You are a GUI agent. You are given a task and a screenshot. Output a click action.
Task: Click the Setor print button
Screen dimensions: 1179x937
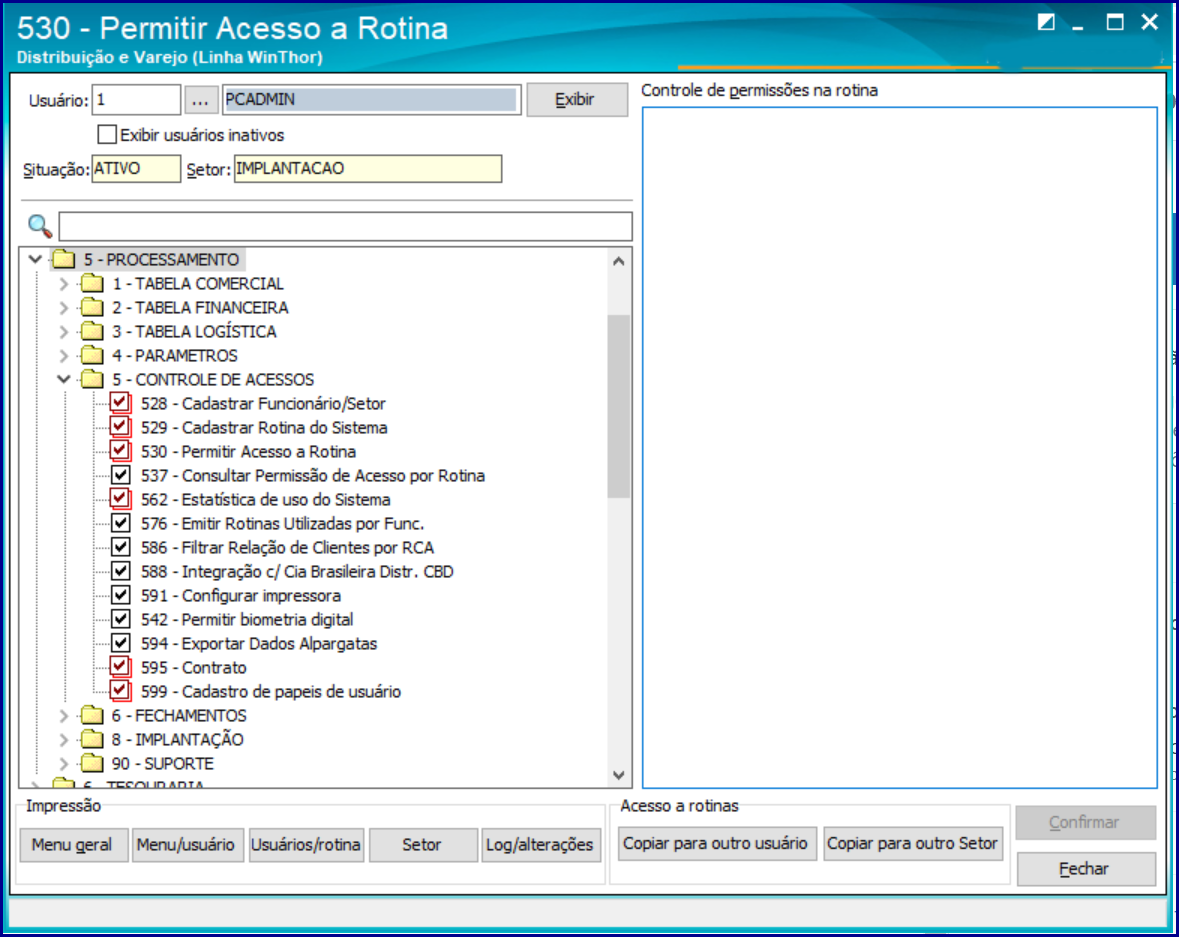point(423,845)
